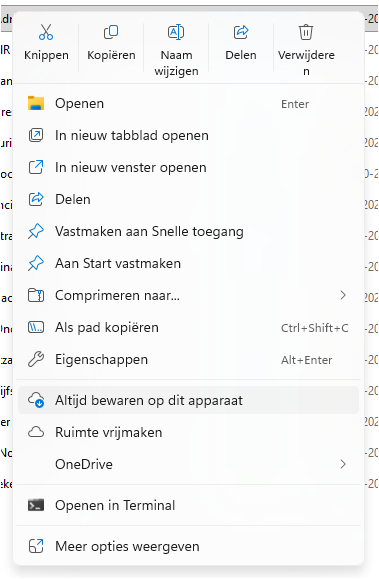
Task: Click the Ctrl+Shift+C shortcut text
Action: coord(314,328)
